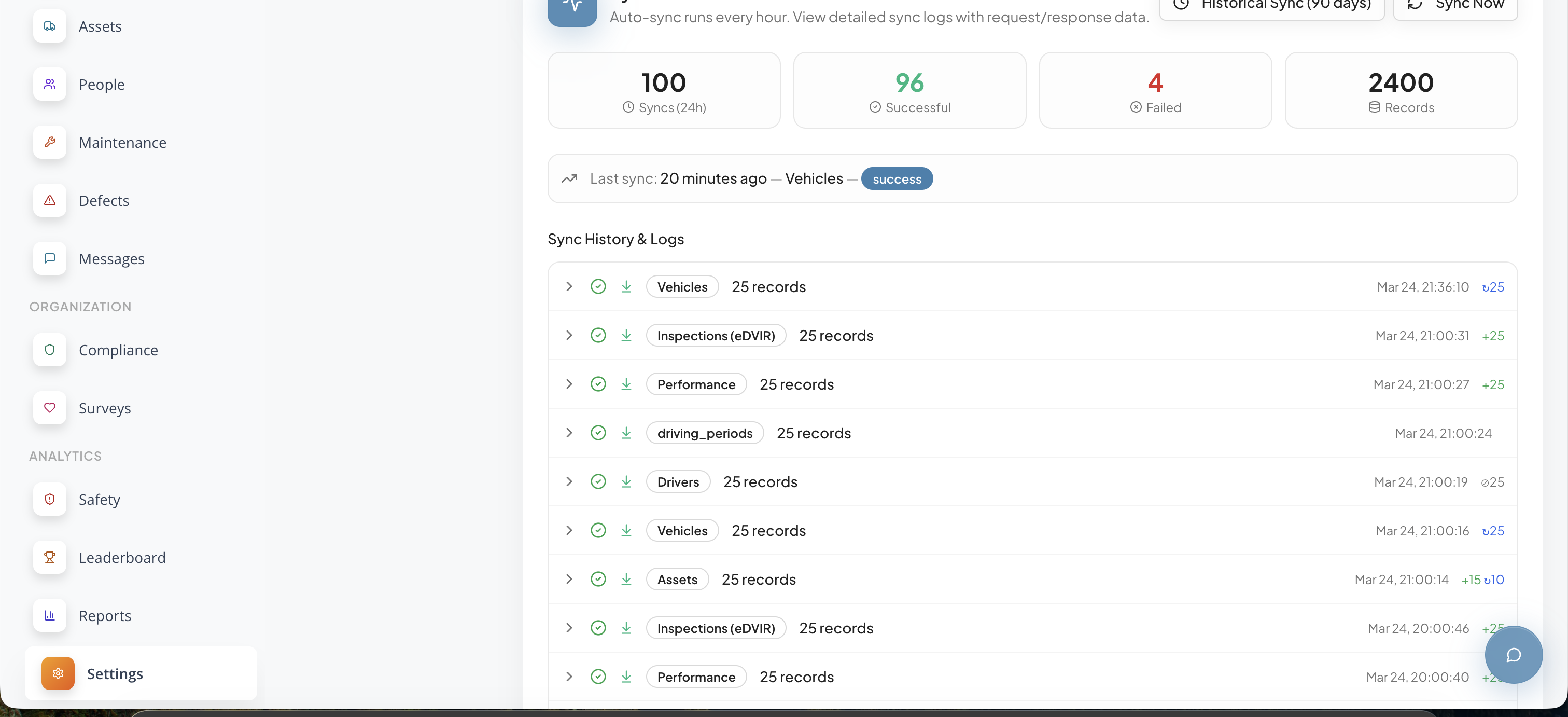Expand the driving_periods sync row
This screenshot has height=717, width=1568.
pos(568,433)
